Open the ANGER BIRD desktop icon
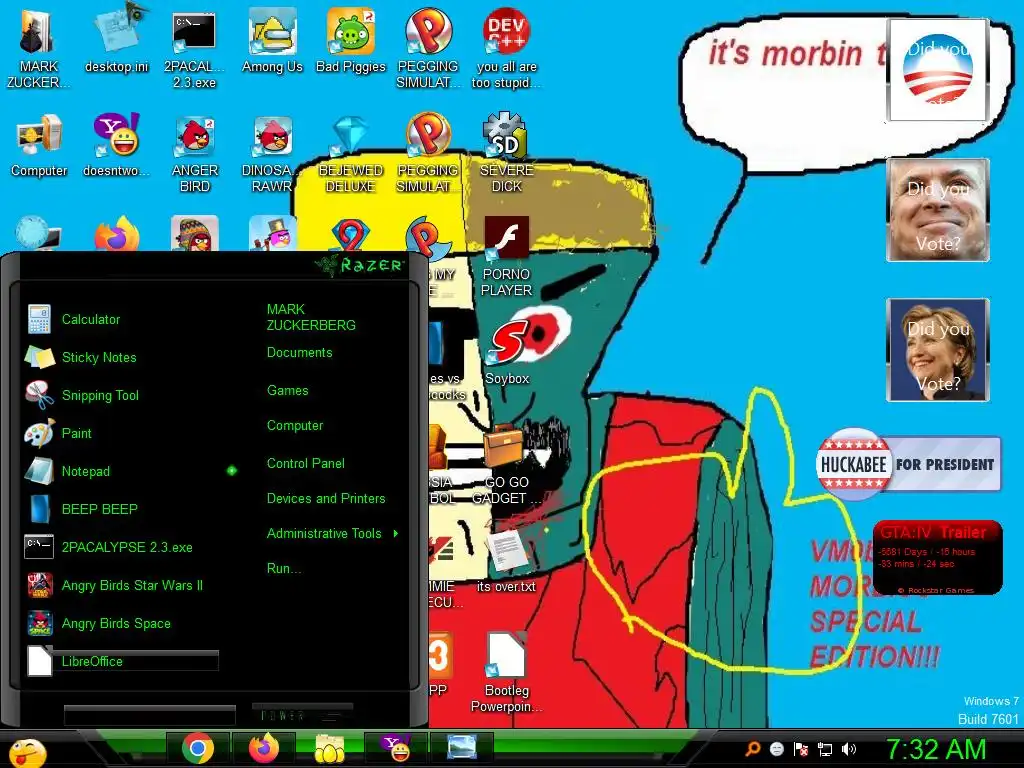Image resolution: width=1024 pixels, height=768 pixels. coord(195,153)
